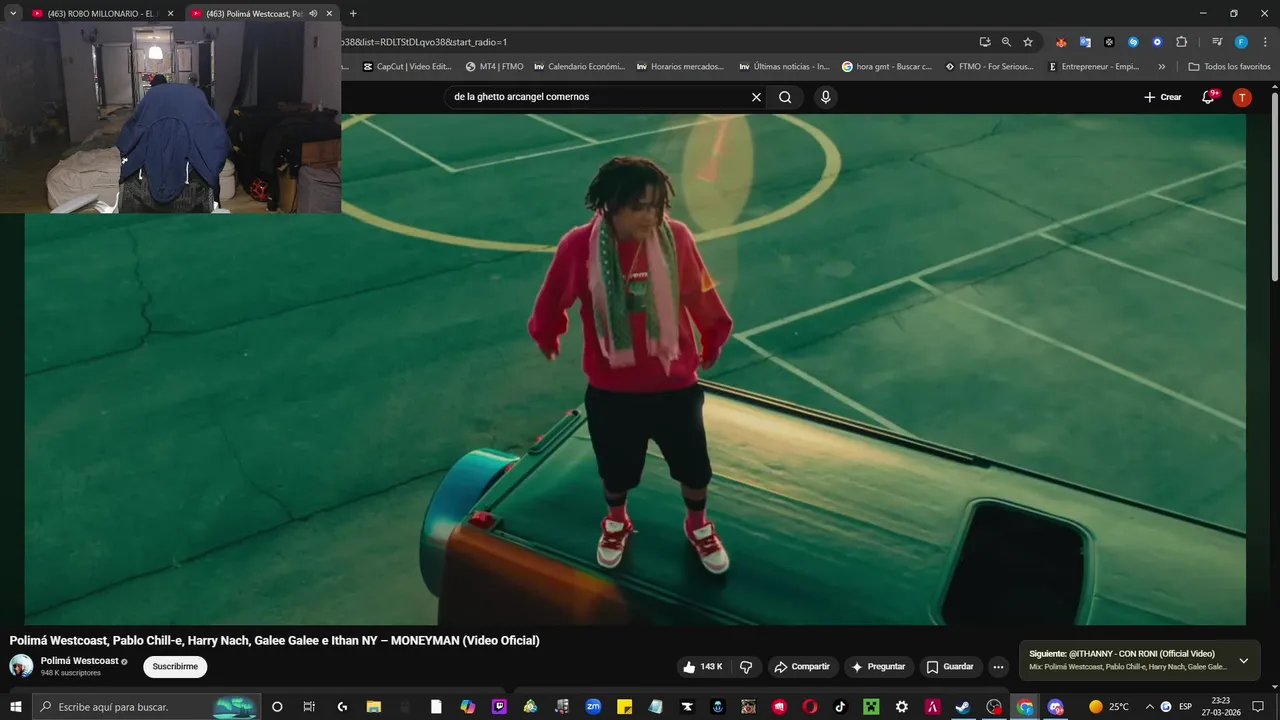
Task: Start voice search with the microphone icon
Action: pyautogui.click(x=825, y=97)
